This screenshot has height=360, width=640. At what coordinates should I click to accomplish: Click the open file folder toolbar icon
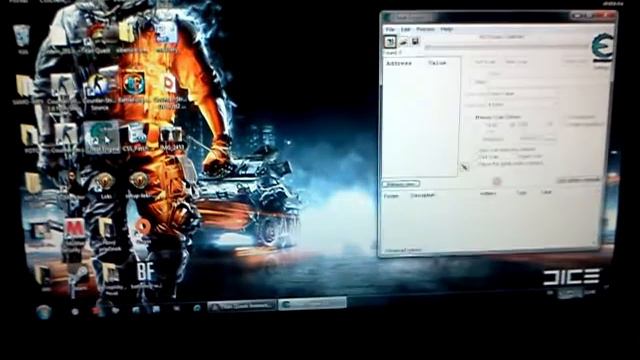click(403, 42)
